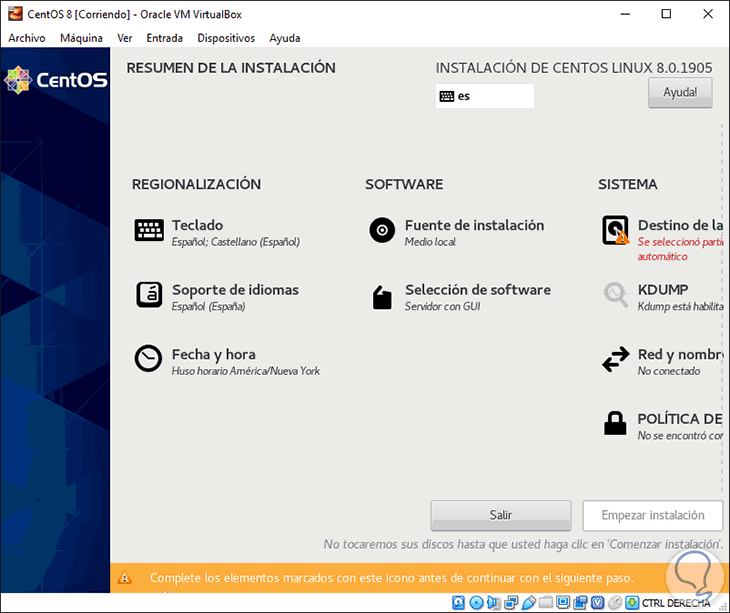This screenshot has height=613, width=730.
Task: Click the SISTEMA section heading
Action: pos(628,184)
